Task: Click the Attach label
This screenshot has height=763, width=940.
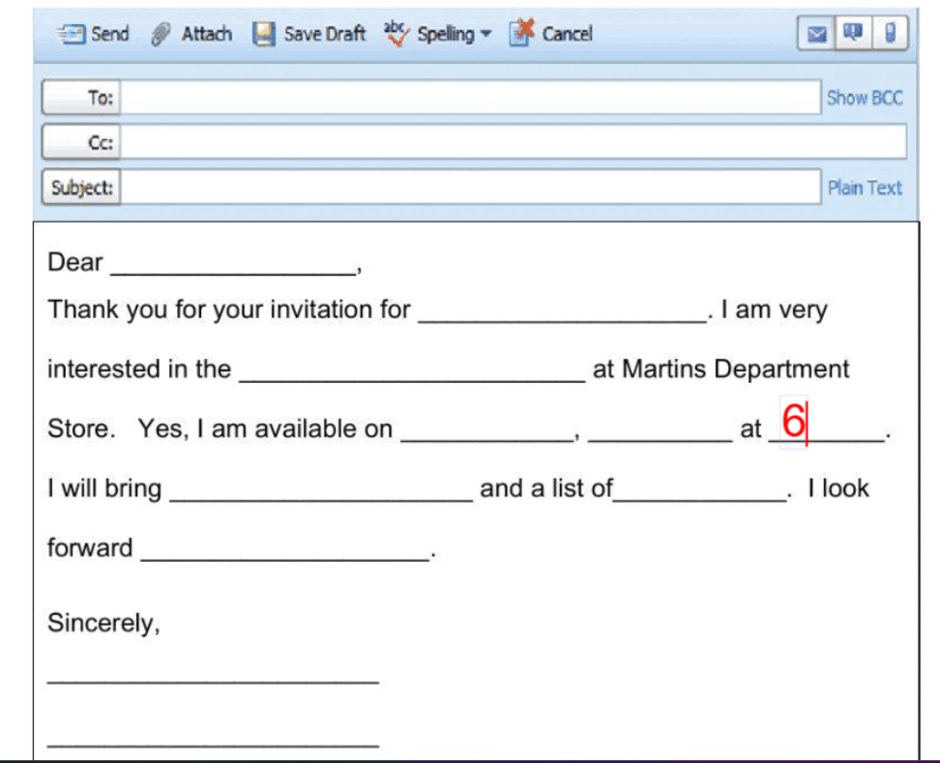Action: pos(207,34)
